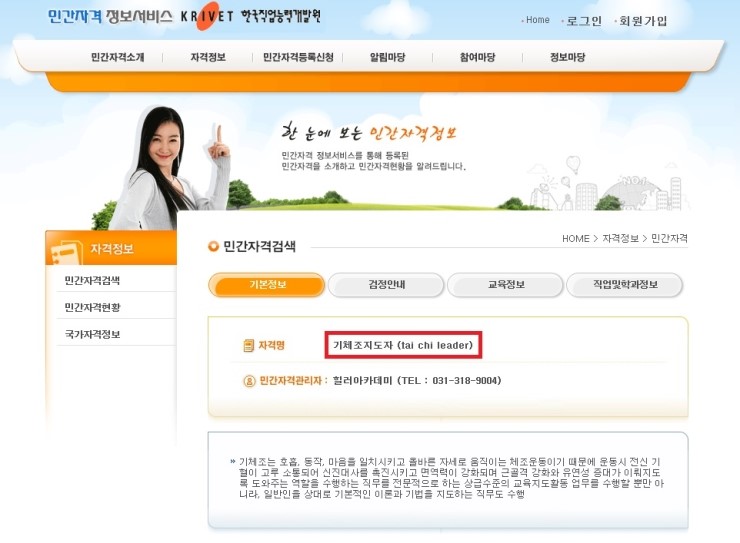Viewport: 740px width, 543px height.
Task: Click the HOME breadcrumb link
Action: click(575, 239)
